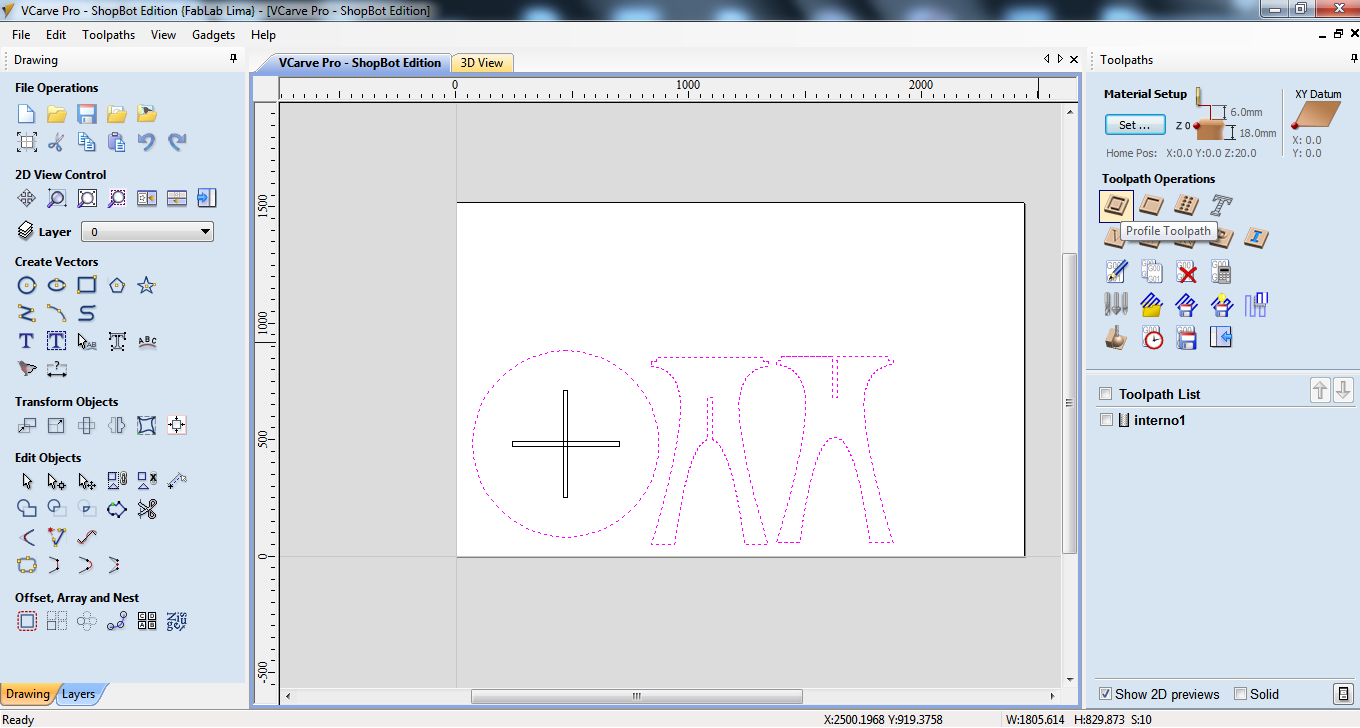This screenshot has width=1360, height=728.
Task: Check the interno1 toolpath checkbox
Action: [1106, 420]
